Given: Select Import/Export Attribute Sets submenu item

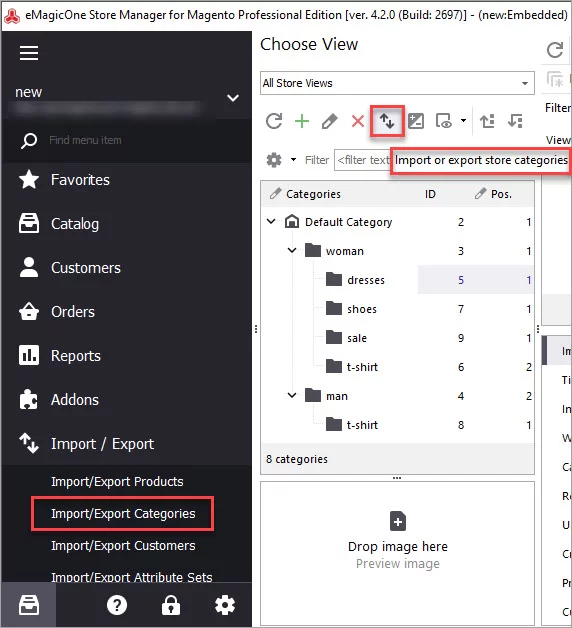Looking at the screenshot, I should (x=131, y=577).
